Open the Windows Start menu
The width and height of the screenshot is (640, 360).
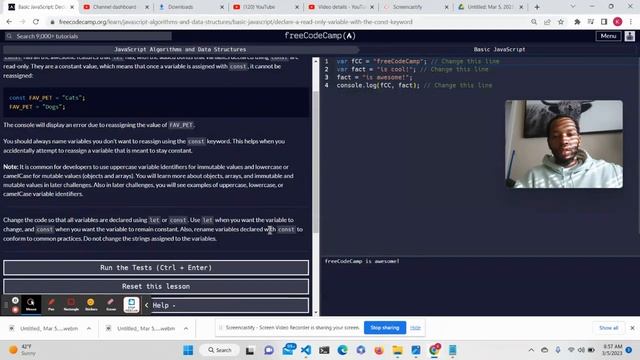click(x=188, y=350)
